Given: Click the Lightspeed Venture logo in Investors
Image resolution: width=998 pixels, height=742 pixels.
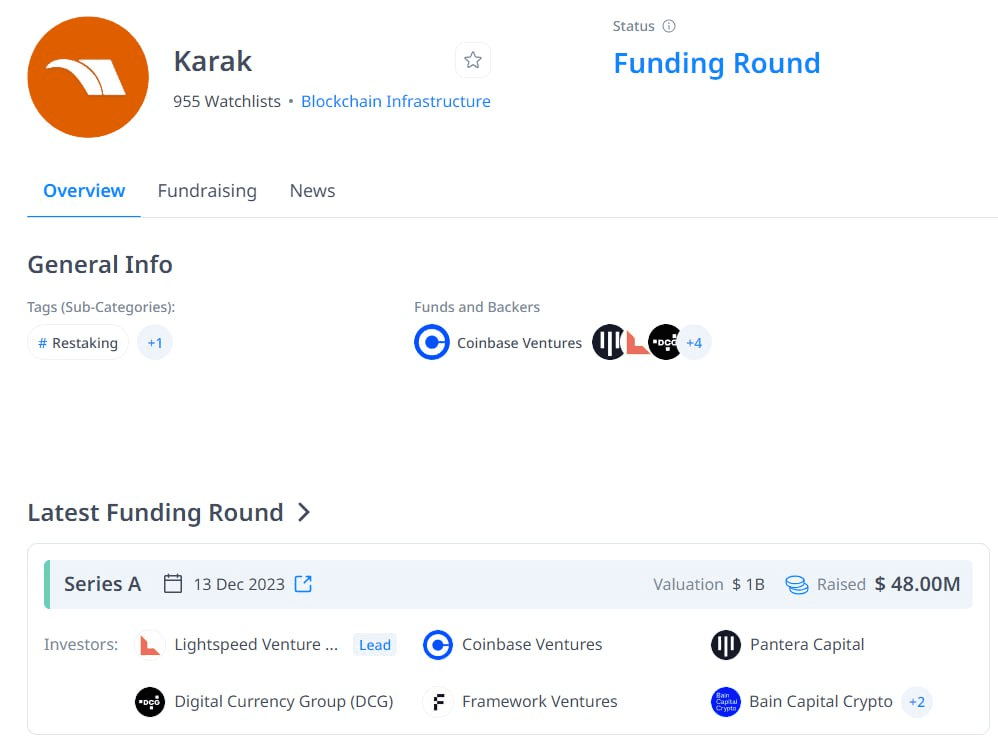Looking at the screenshot, I should coord(150,645).
